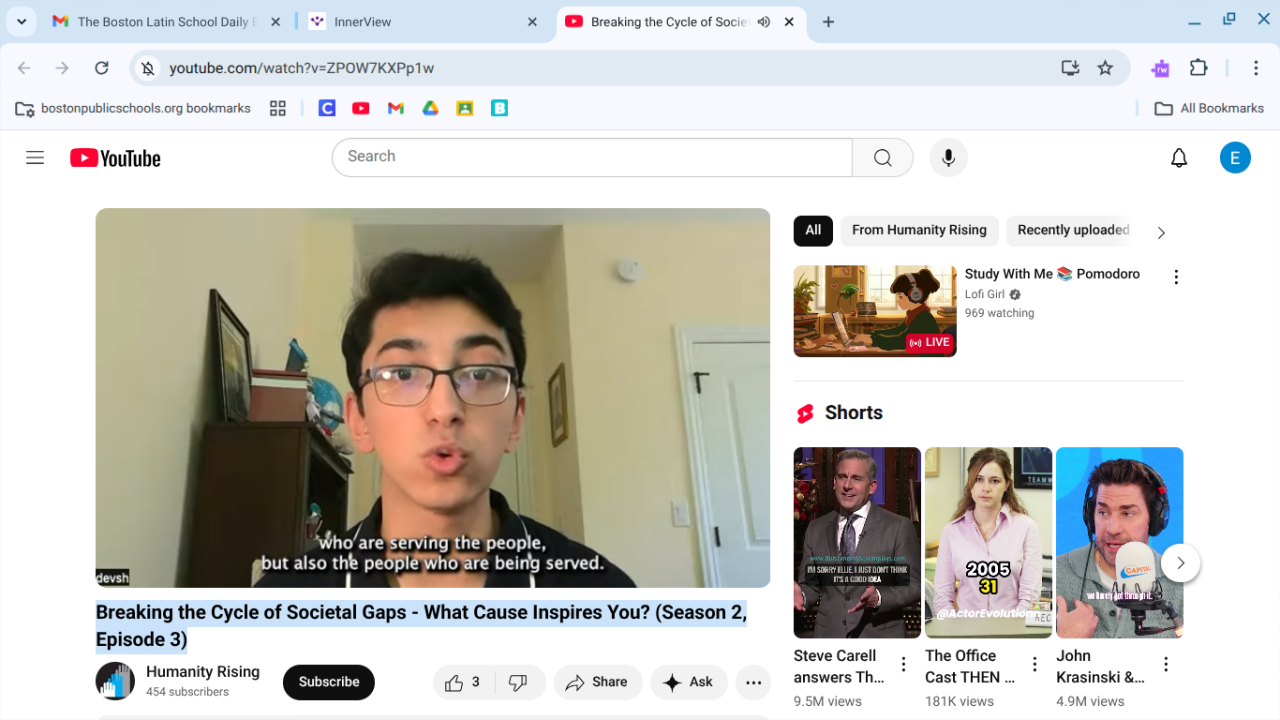Viewport: 1280px width, 720px height.
Task: Open the All Bookmarks folder
Action: click(1209, 108)
